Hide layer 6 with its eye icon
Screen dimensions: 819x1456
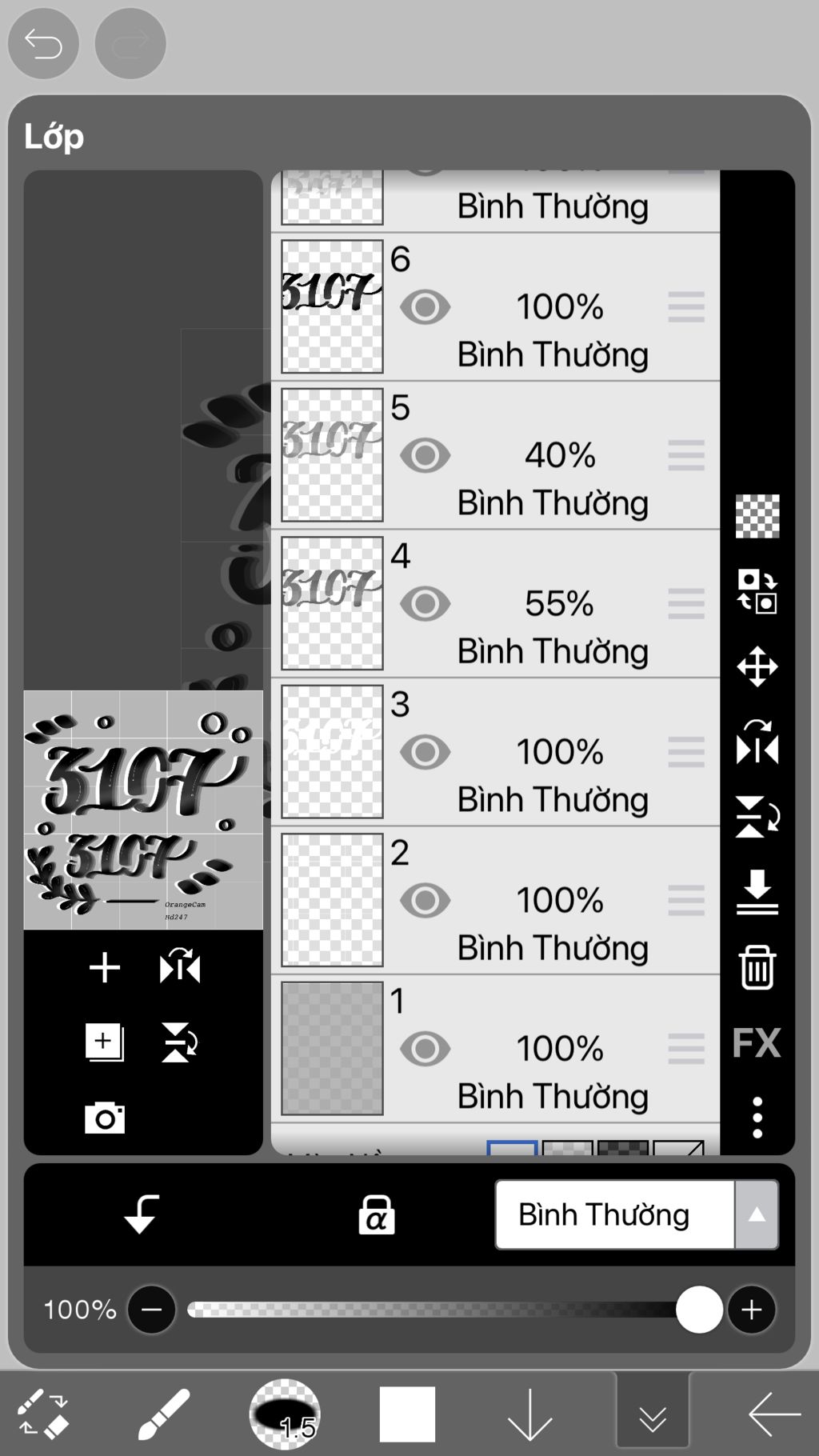425,307
